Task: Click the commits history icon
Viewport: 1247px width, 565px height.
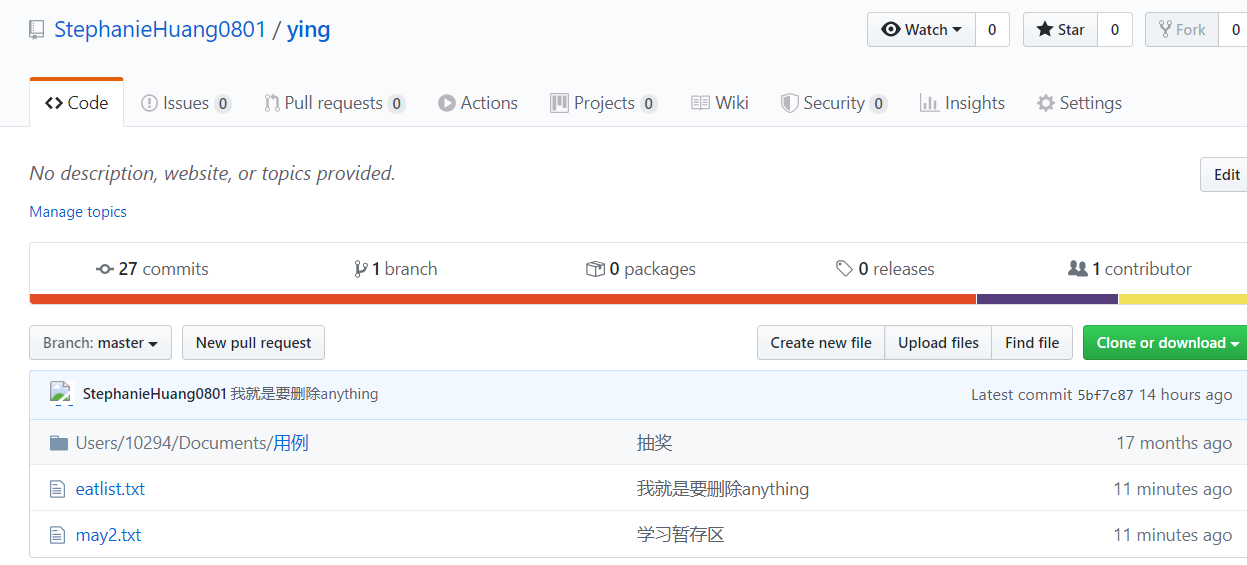Action: coord(105,269)
